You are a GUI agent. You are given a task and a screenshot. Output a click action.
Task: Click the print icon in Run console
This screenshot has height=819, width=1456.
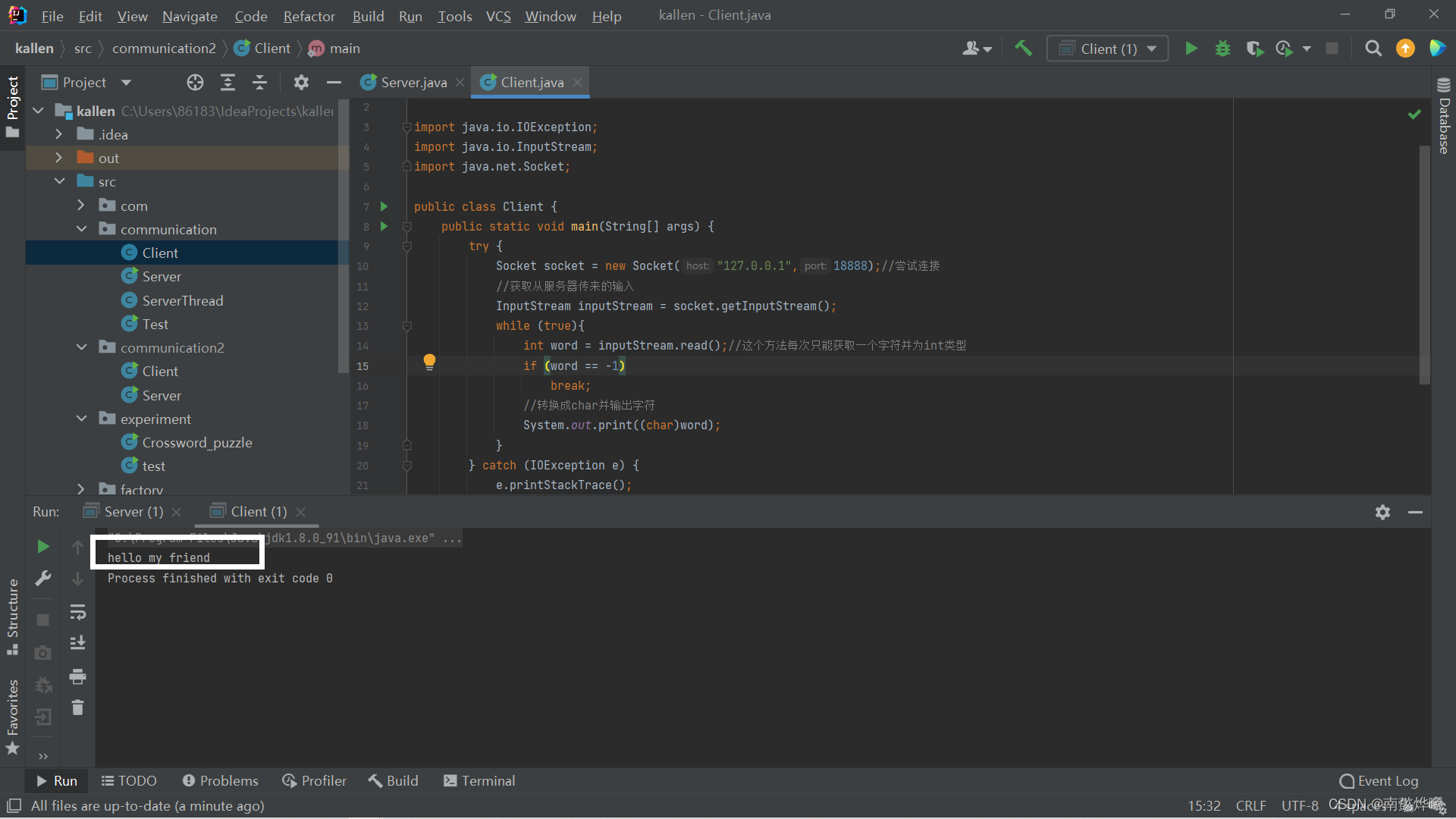pyautogui.click(x=77, y=676)
